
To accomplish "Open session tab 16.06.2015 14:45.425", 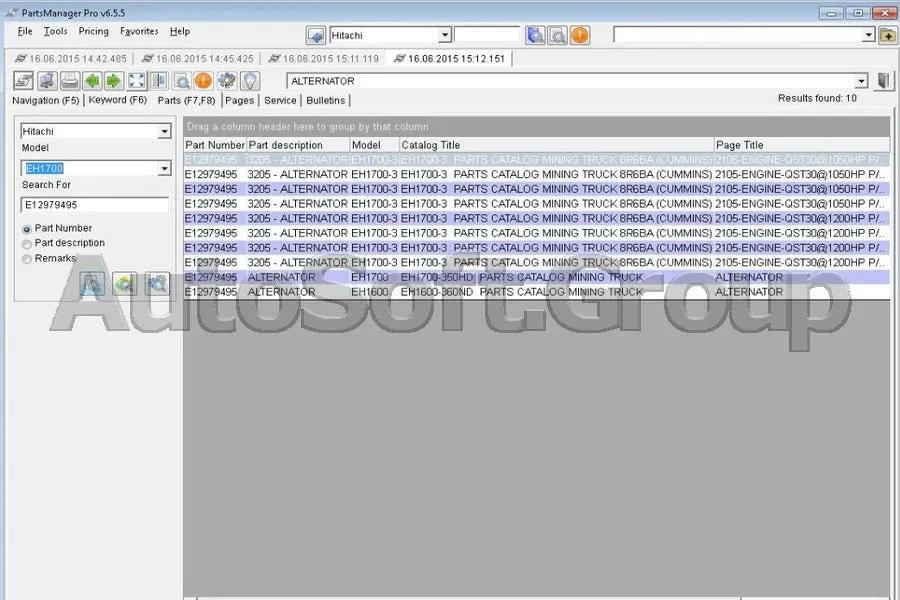I will tap(198, 59).
